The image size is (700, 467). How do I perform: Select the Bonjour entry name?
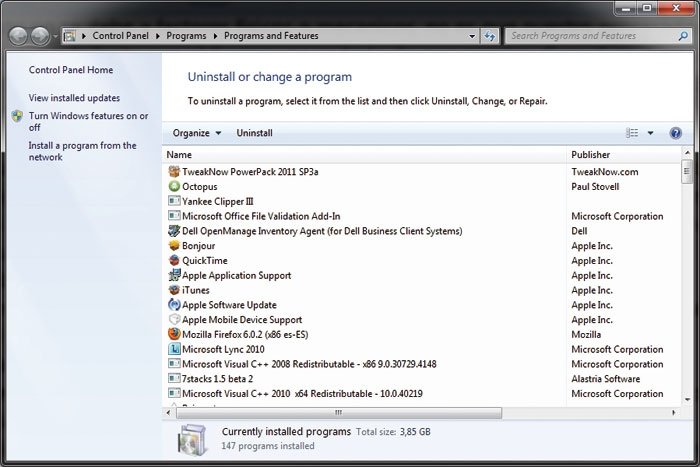click(x=198, y=246)
